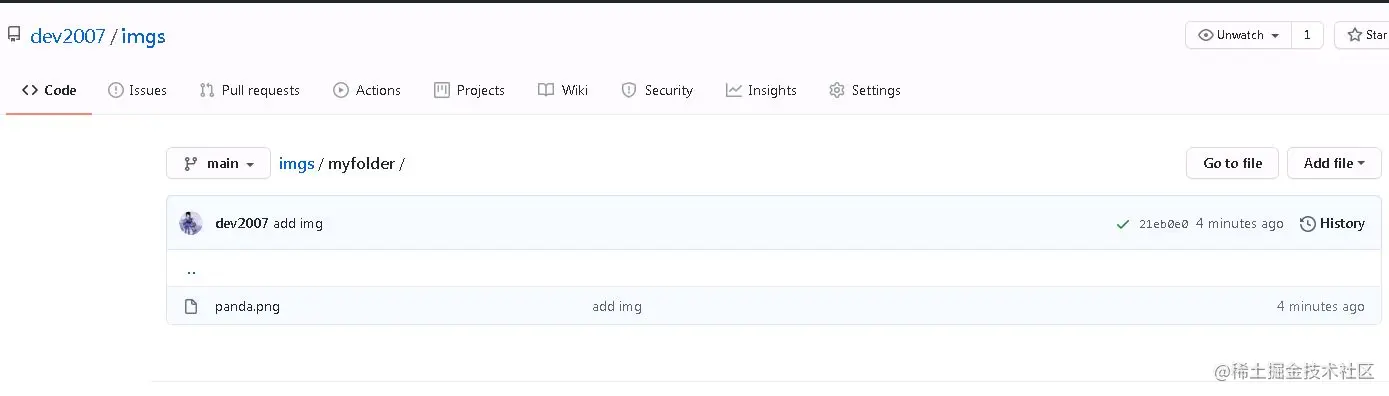Click the 4 minutes ago timestamp of panda.png
The width and height of the screenshot is (1389, 396).
[x=1320, y=306]
